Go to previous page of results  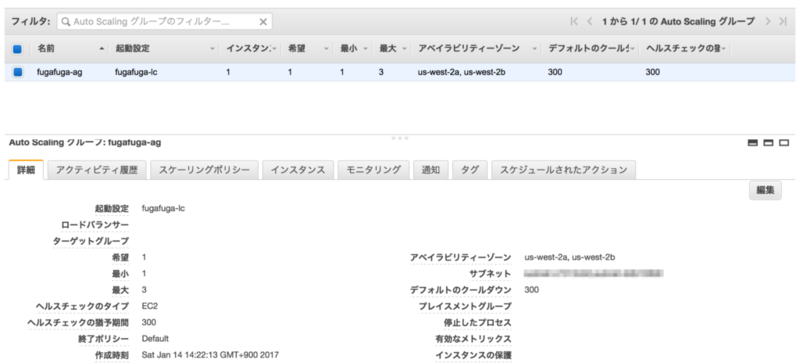[590, 21]
